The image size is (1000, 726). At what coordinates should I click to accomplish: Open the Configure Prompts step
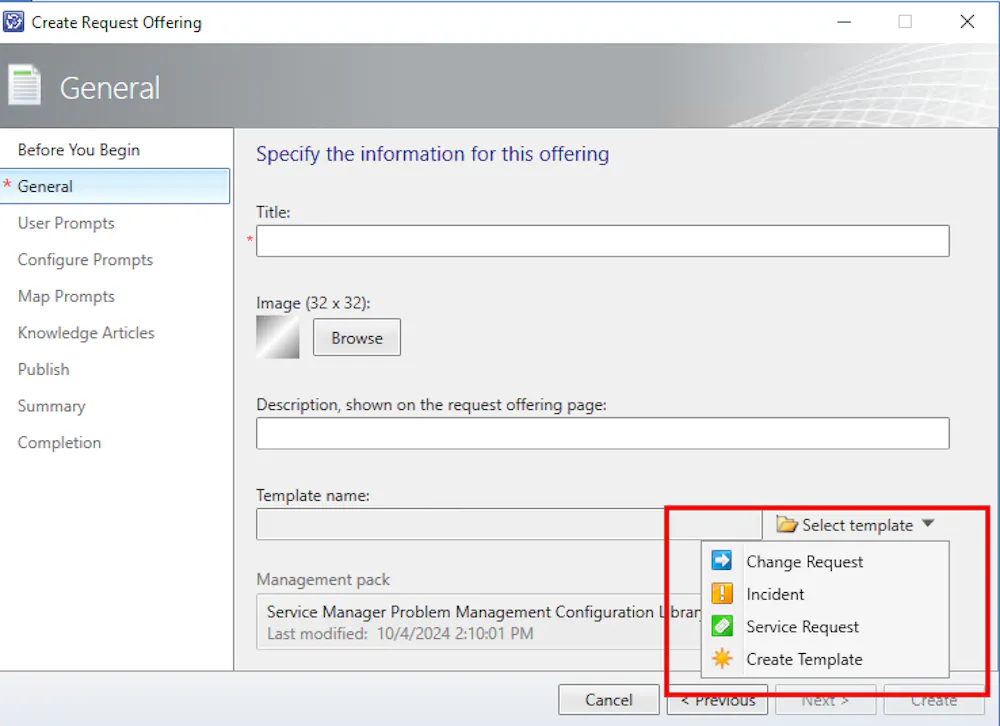[x=85, y=260]
